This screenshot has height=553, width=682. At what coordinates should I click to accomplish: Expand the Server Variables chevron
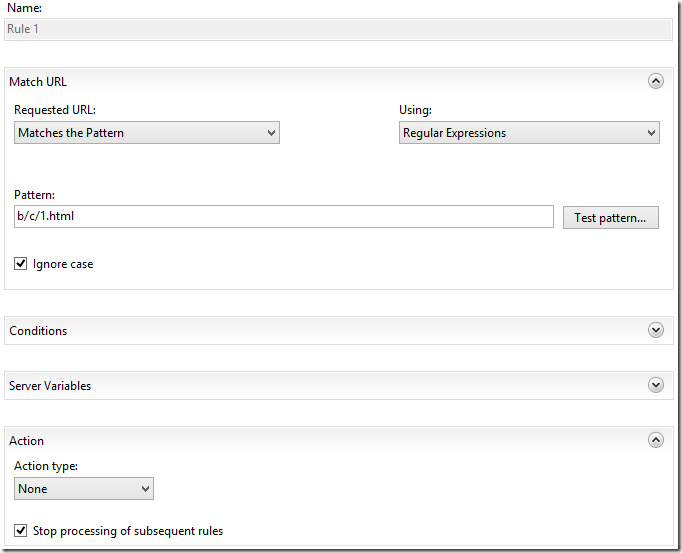(x=656, y=385)
